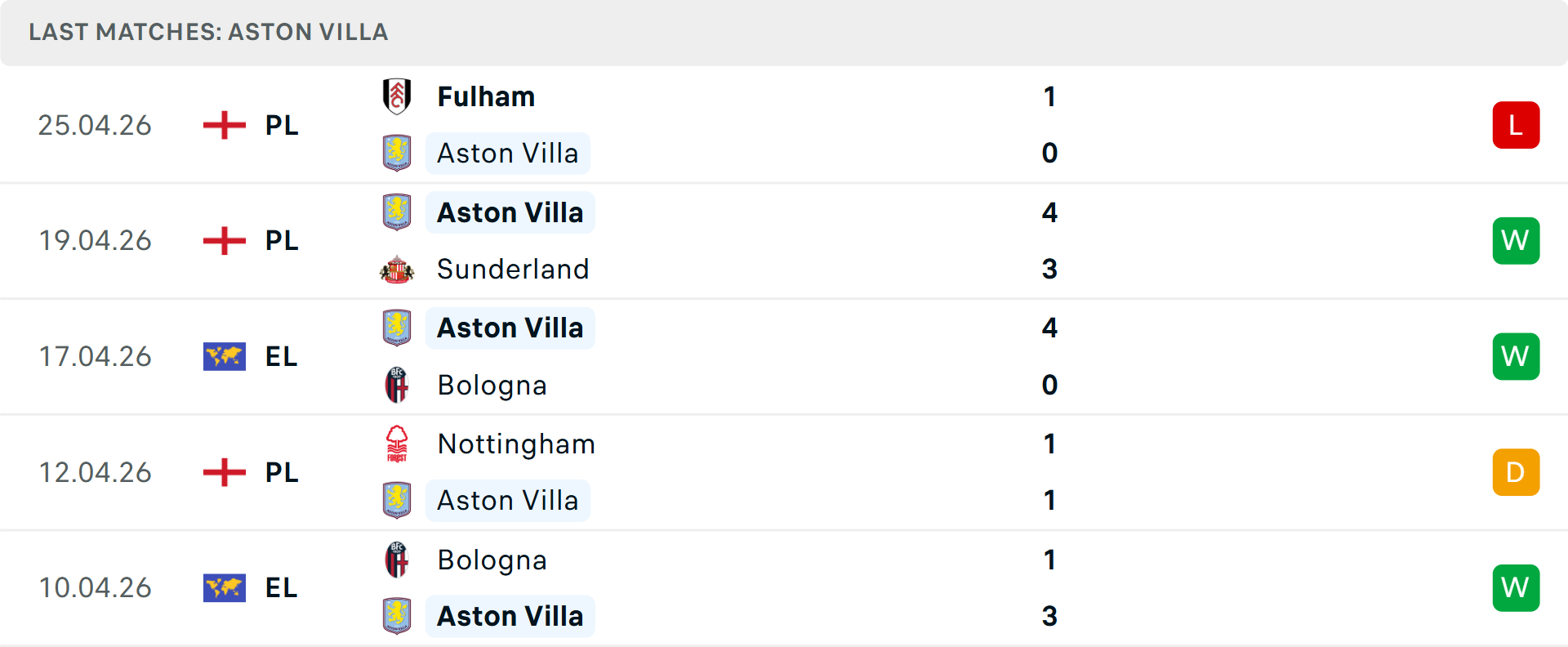This screenshot has width=1568, height=647.
Task: Click the Europa League icon for the Bologna away game
Action: tap(224, 587)
